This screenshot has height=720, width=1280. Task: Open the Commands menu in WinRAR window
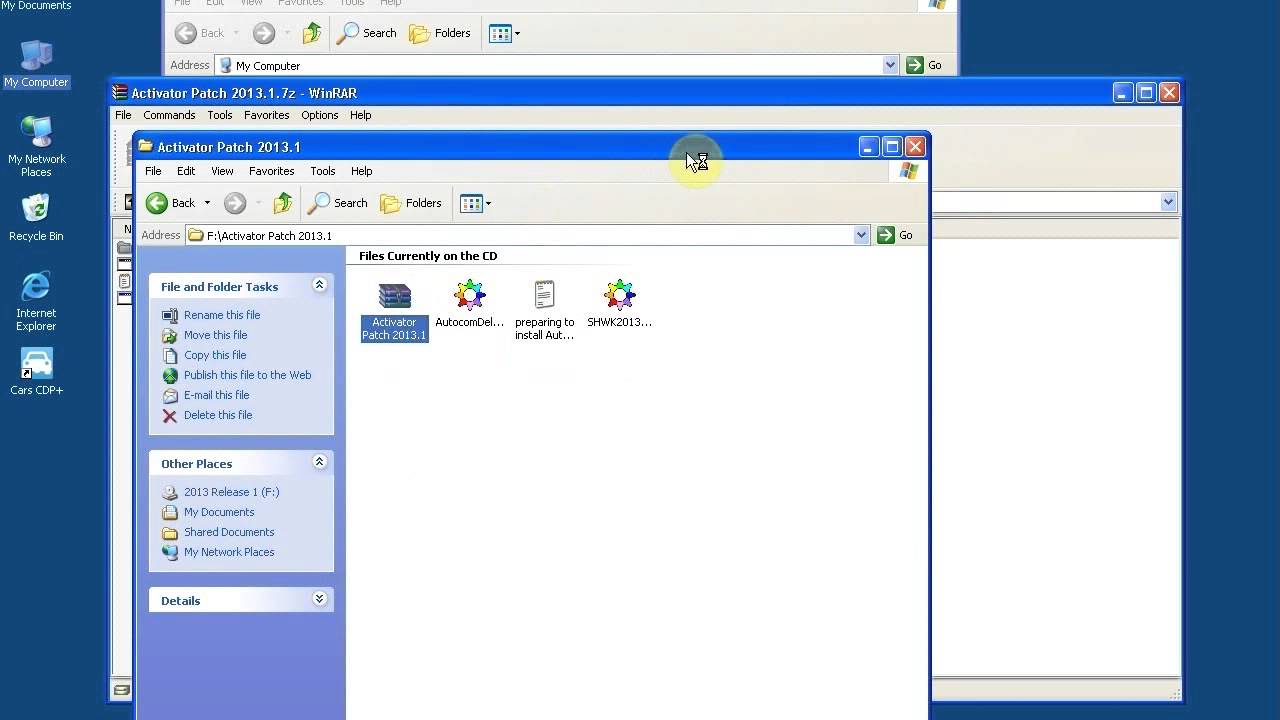pos(169,115)
